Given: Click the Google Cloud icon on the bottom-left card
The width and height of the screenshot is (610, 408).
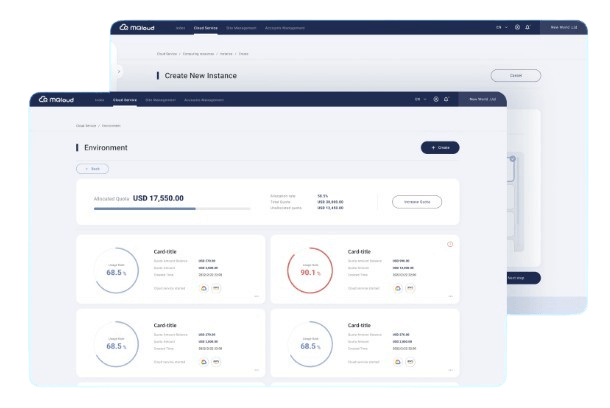Looking at the screenshot, I should coord(203,360).
